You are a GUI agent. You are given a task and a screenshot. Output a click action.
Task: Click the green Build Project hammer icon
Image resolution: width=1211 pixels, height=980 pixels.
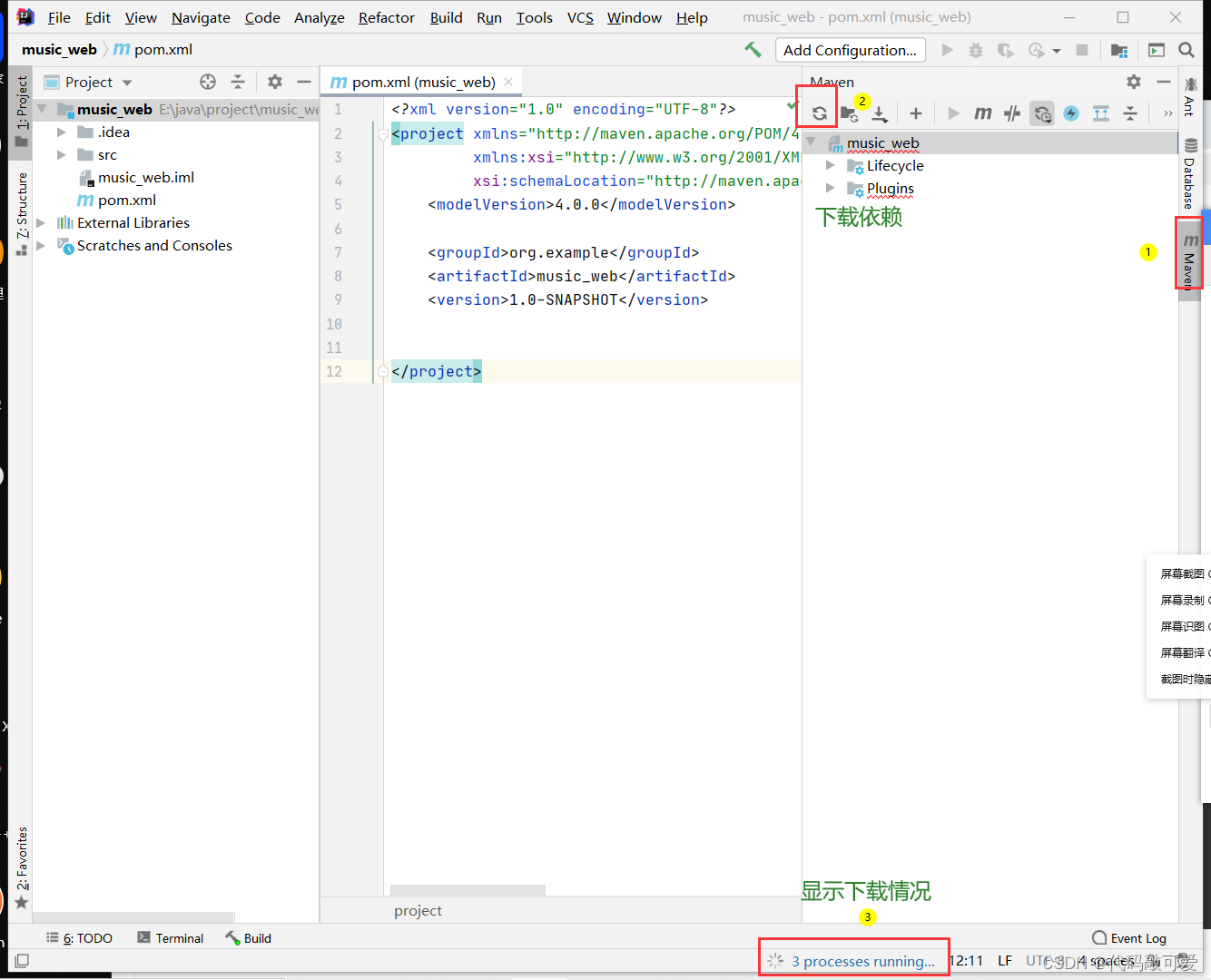[753, 50]
